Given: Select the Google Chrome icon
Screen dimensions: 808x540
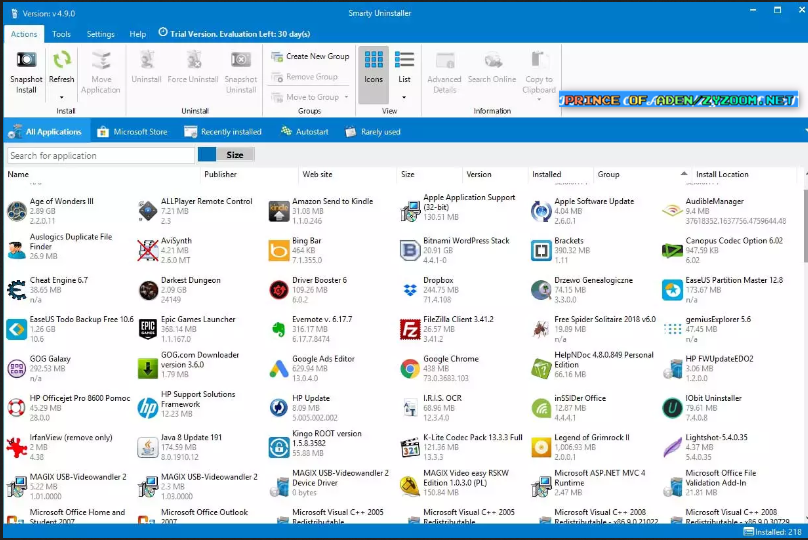Looking at the screenshot, I should [x=410, y=368].
